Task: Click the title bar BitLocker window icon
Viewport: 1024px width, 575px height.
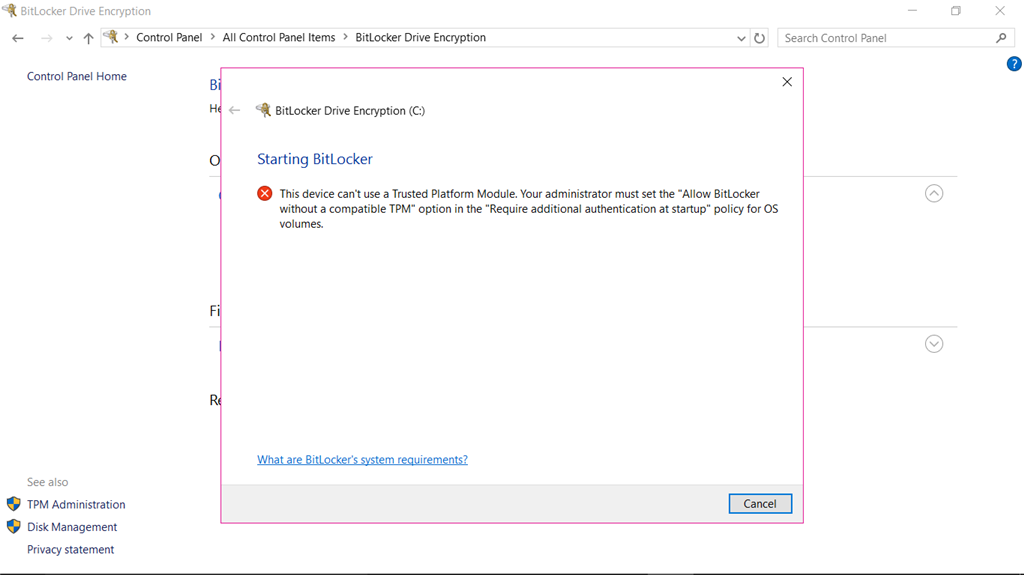Action: [x=9, y=10]
